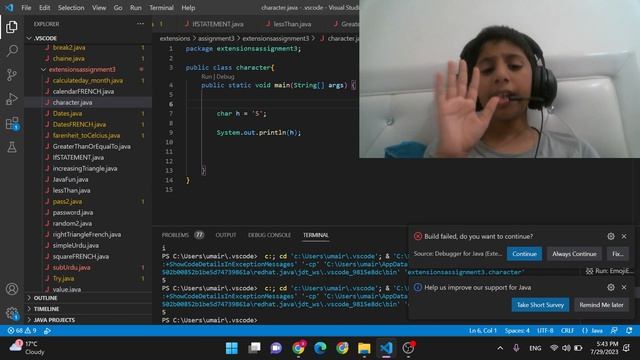
Task: Open Run and Debug view
Action: [12, 99]
